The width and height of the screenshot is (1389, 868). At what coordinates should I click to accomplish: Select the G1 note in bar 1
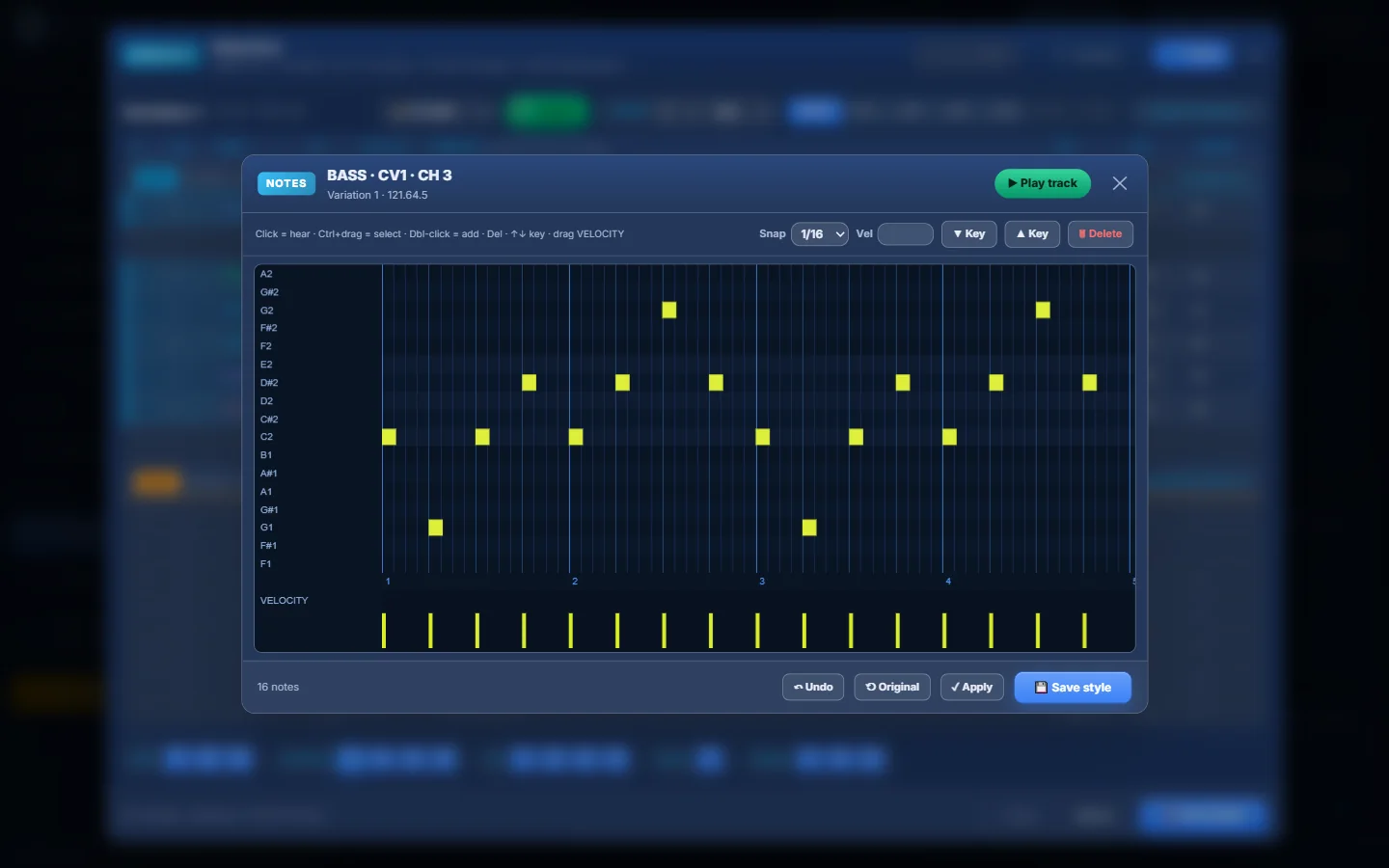[x=436, y=528]
